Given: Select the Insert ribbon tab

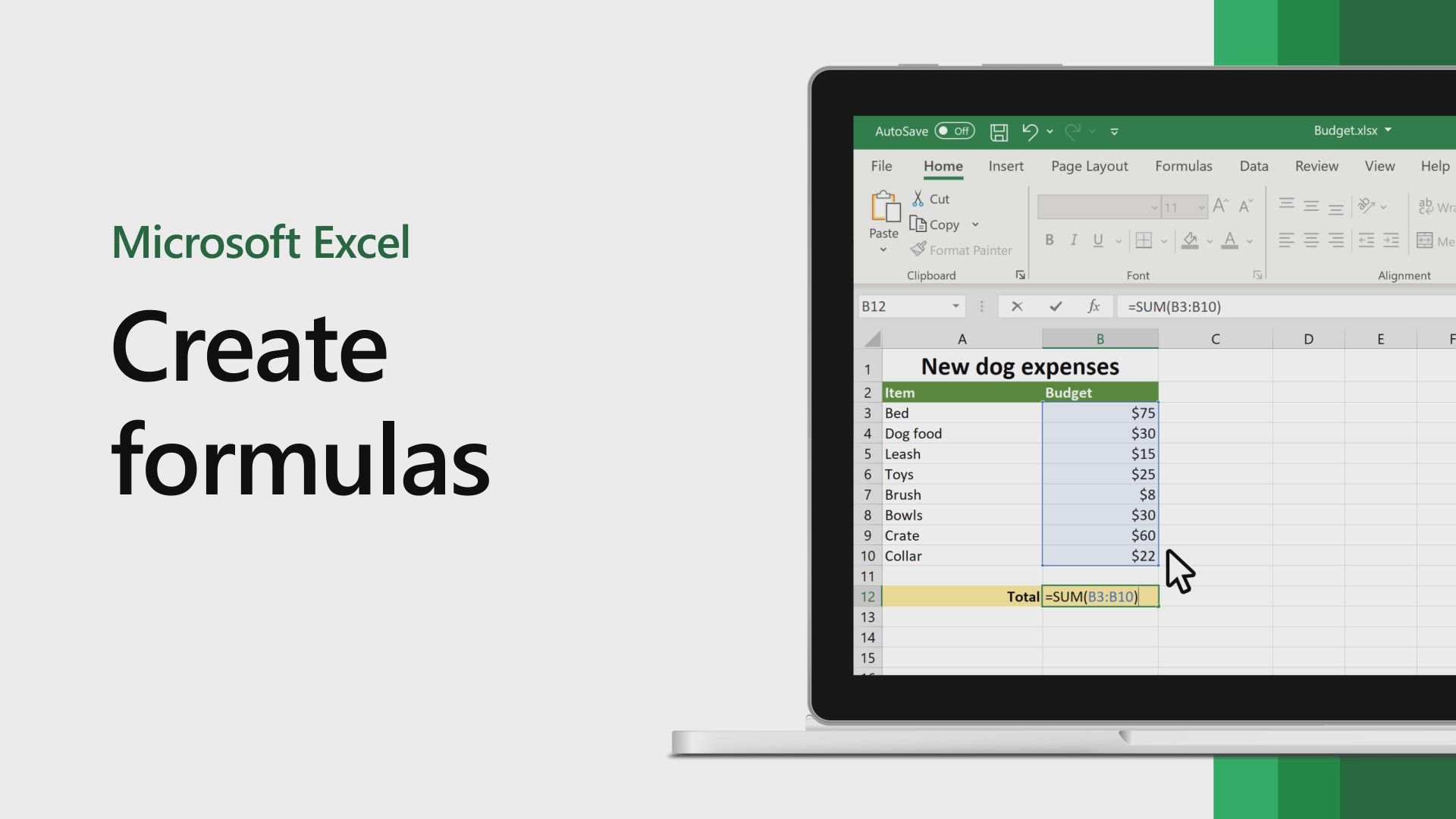Looking at the screenshot, I should coord(1006,165).
